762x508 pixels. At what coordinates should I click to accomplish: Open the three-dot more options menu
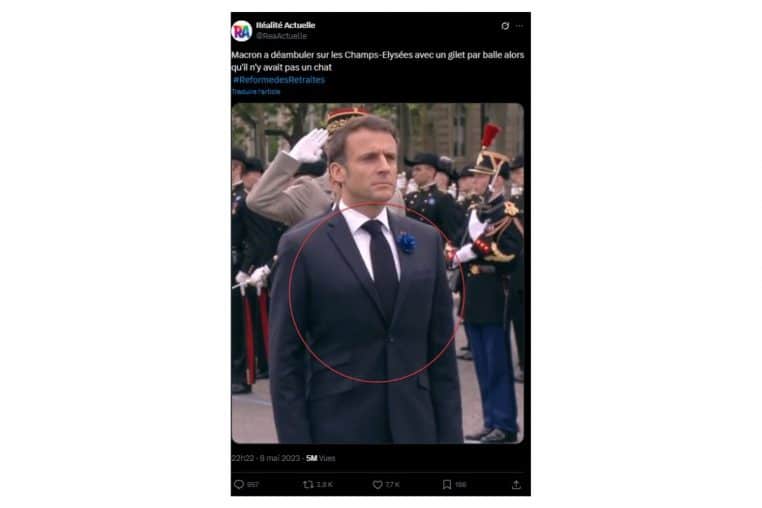(519, 26)
